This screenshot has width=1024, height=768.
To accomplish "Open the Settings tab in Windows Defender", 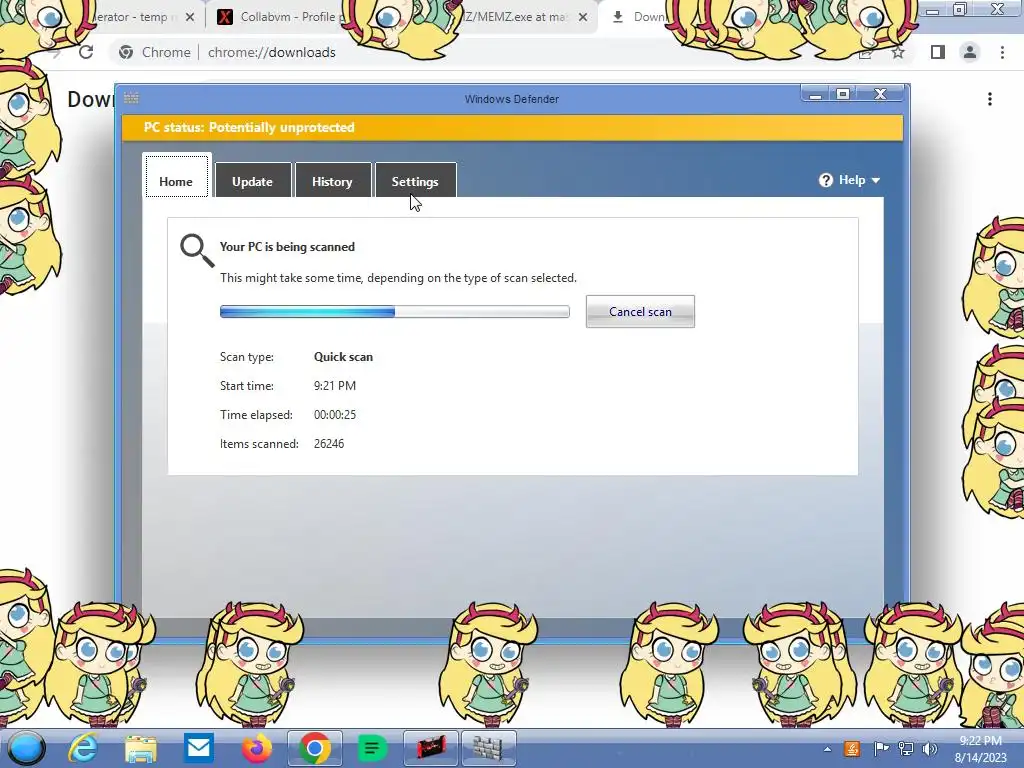I will (415, 180).
